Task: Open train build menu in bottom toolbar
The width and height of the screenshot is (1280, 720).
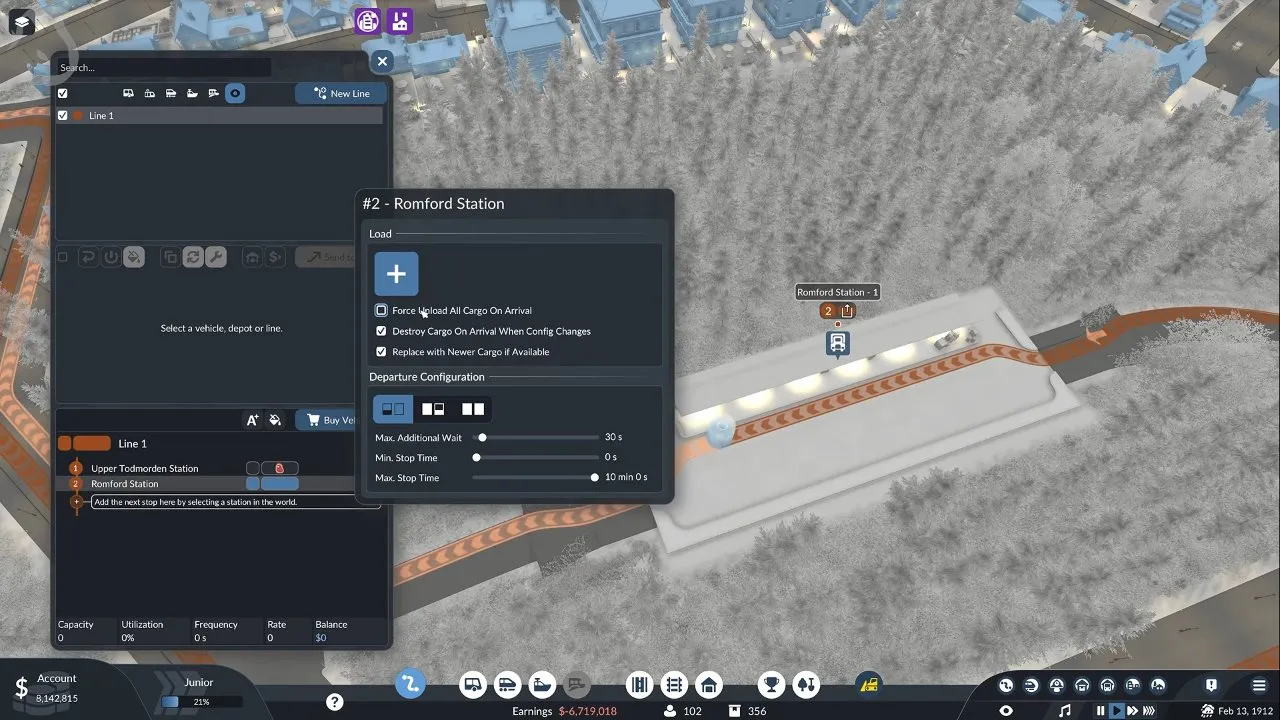Action: (507, 685)
